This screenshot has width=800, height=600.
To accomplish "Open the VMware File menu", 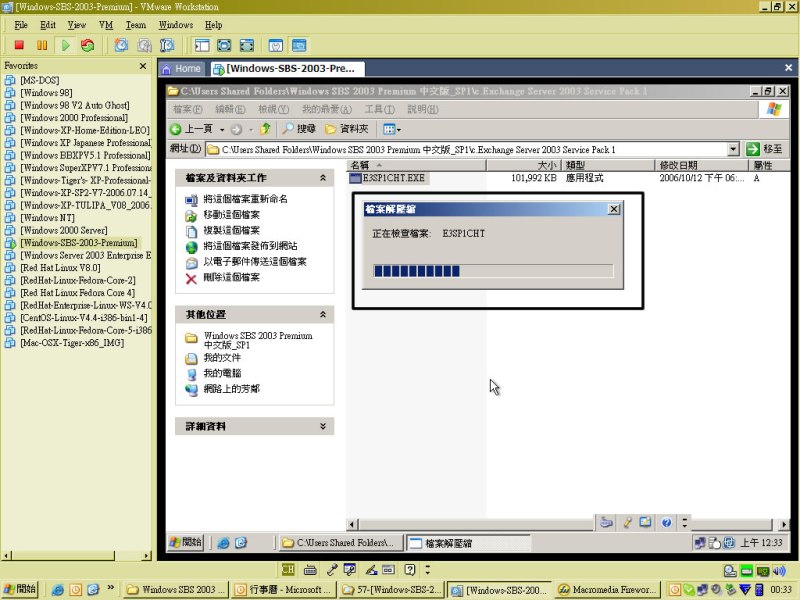I will click(21, 25).
